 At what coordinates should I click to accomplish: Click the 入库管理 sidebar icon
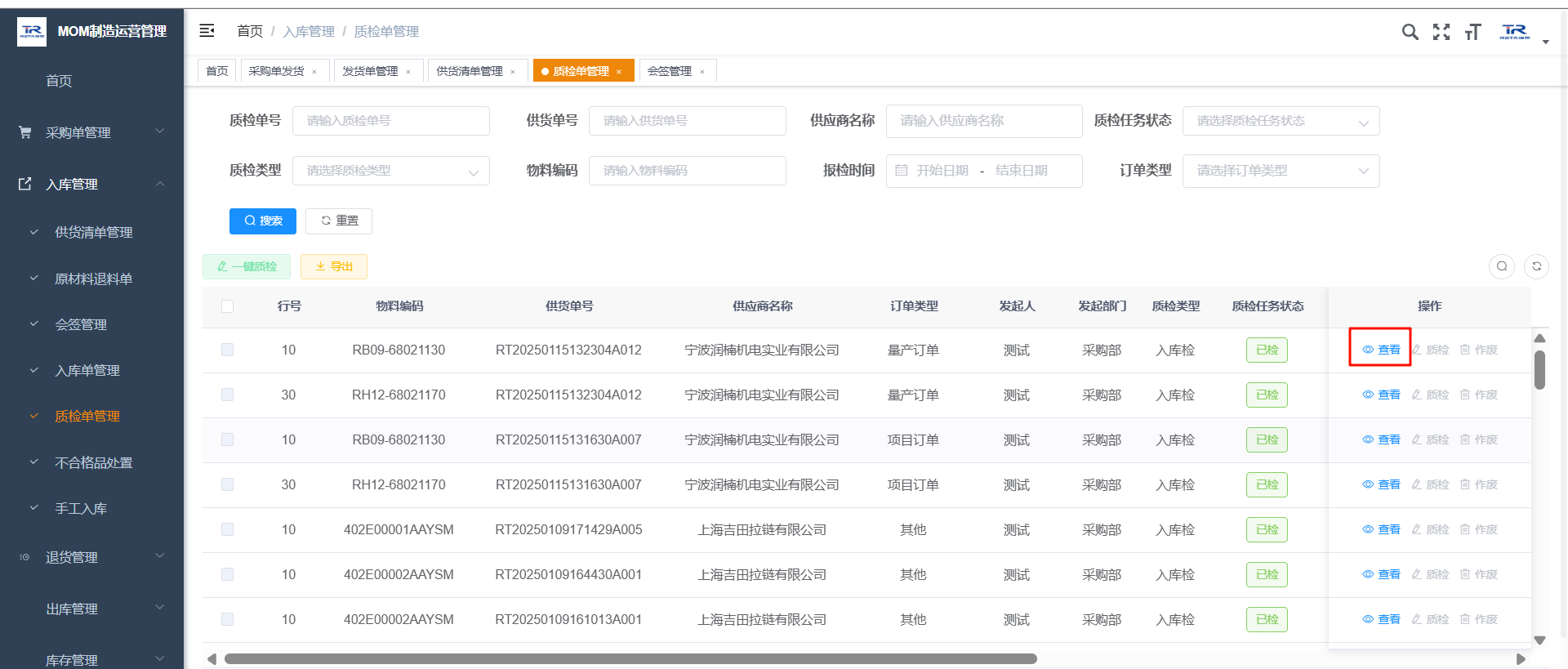coord(25,184)
